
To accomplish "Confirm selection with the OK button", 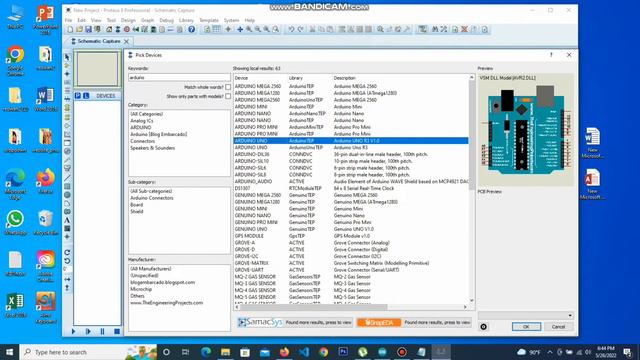I will click(x=526, y=327).
